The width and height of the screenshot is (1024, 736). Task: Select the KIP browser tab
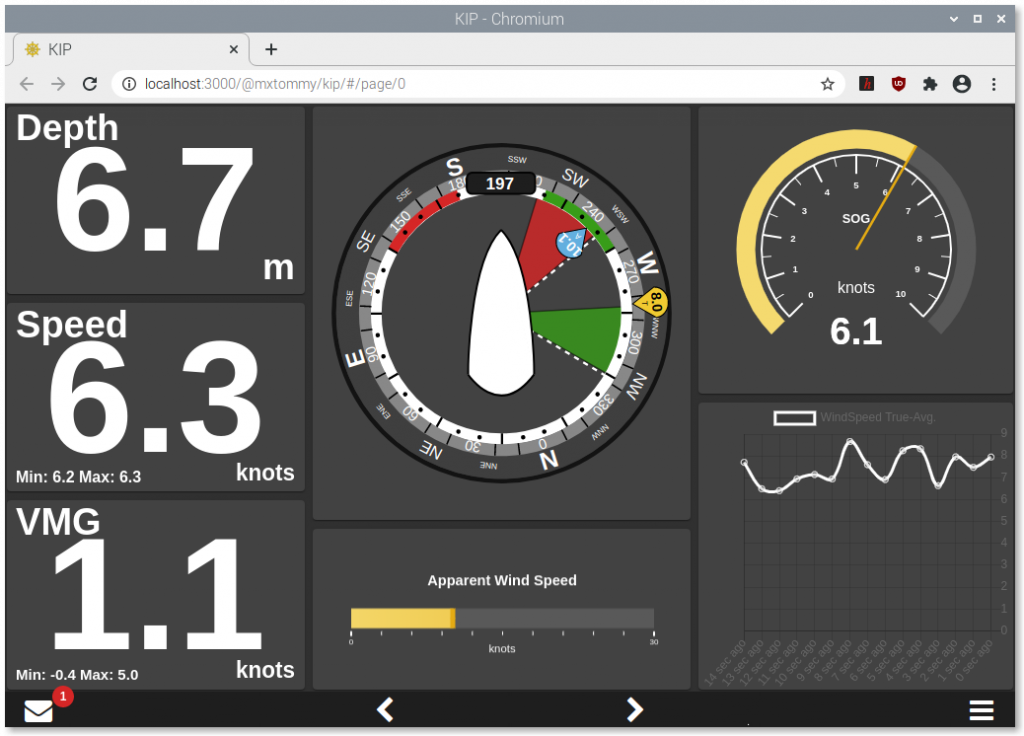click(120, 49)
